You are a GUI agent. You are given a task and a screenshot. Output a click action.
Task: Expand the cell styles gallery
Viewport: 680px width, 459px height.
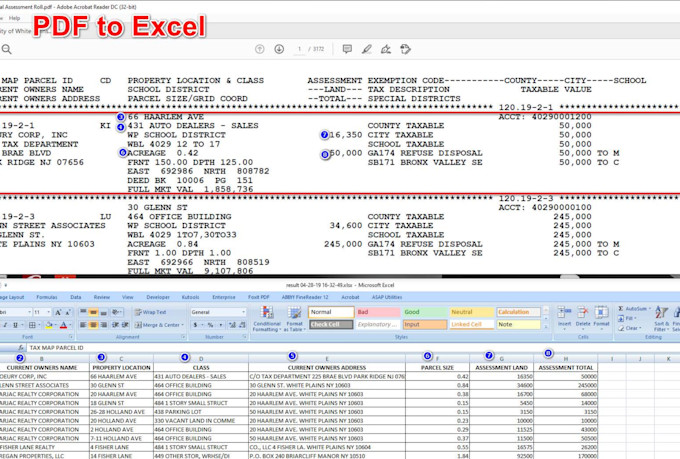coord(546,329)
